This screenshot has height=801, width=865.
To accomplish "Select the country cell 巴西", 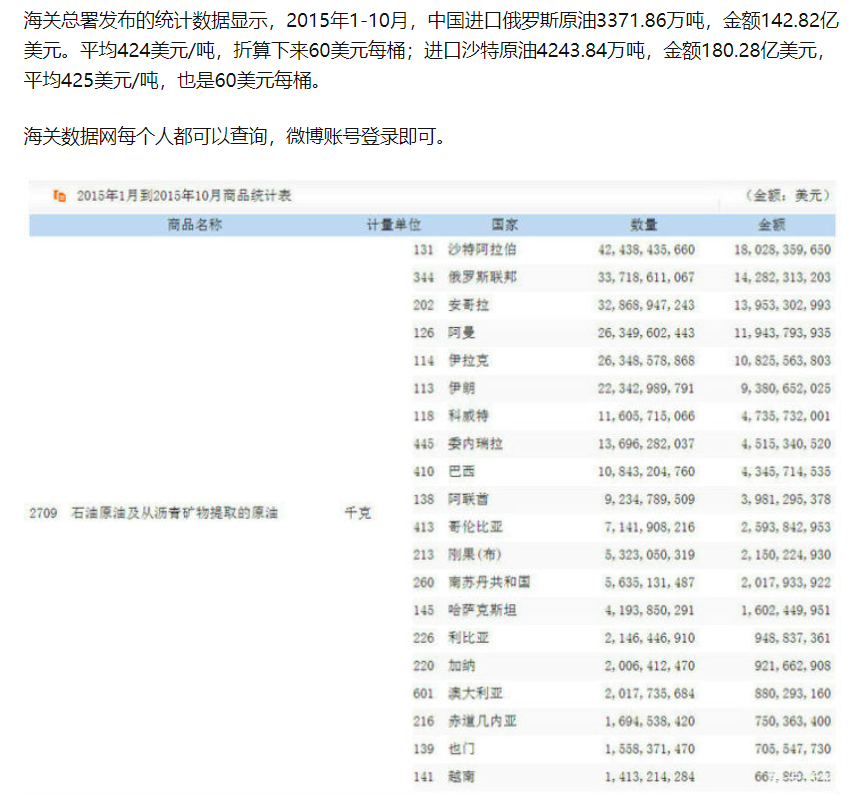I will [x=462, y=472].
